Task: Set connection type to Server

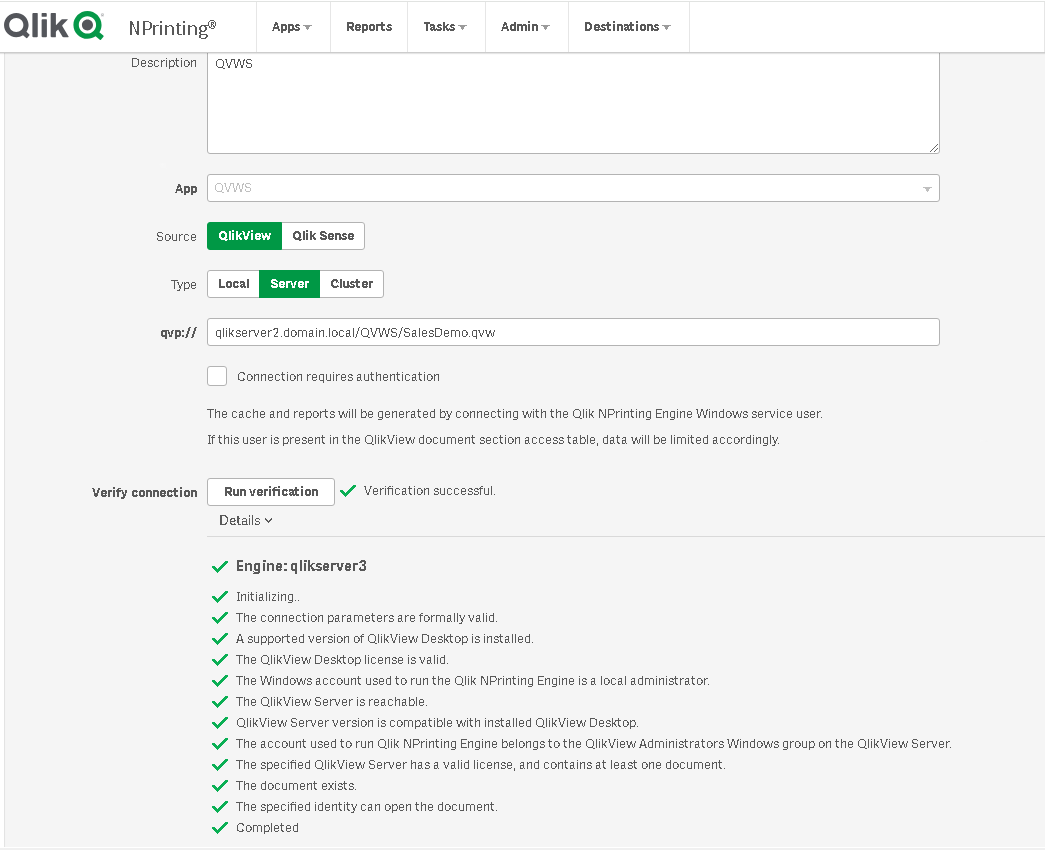Action: [289, 284]
